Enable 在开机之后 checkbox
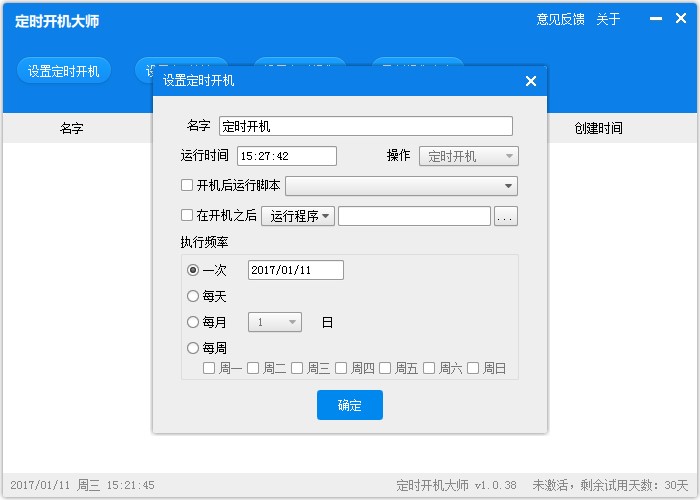The image size is (700, 500). pyautogui.click(x=187, y=216)
